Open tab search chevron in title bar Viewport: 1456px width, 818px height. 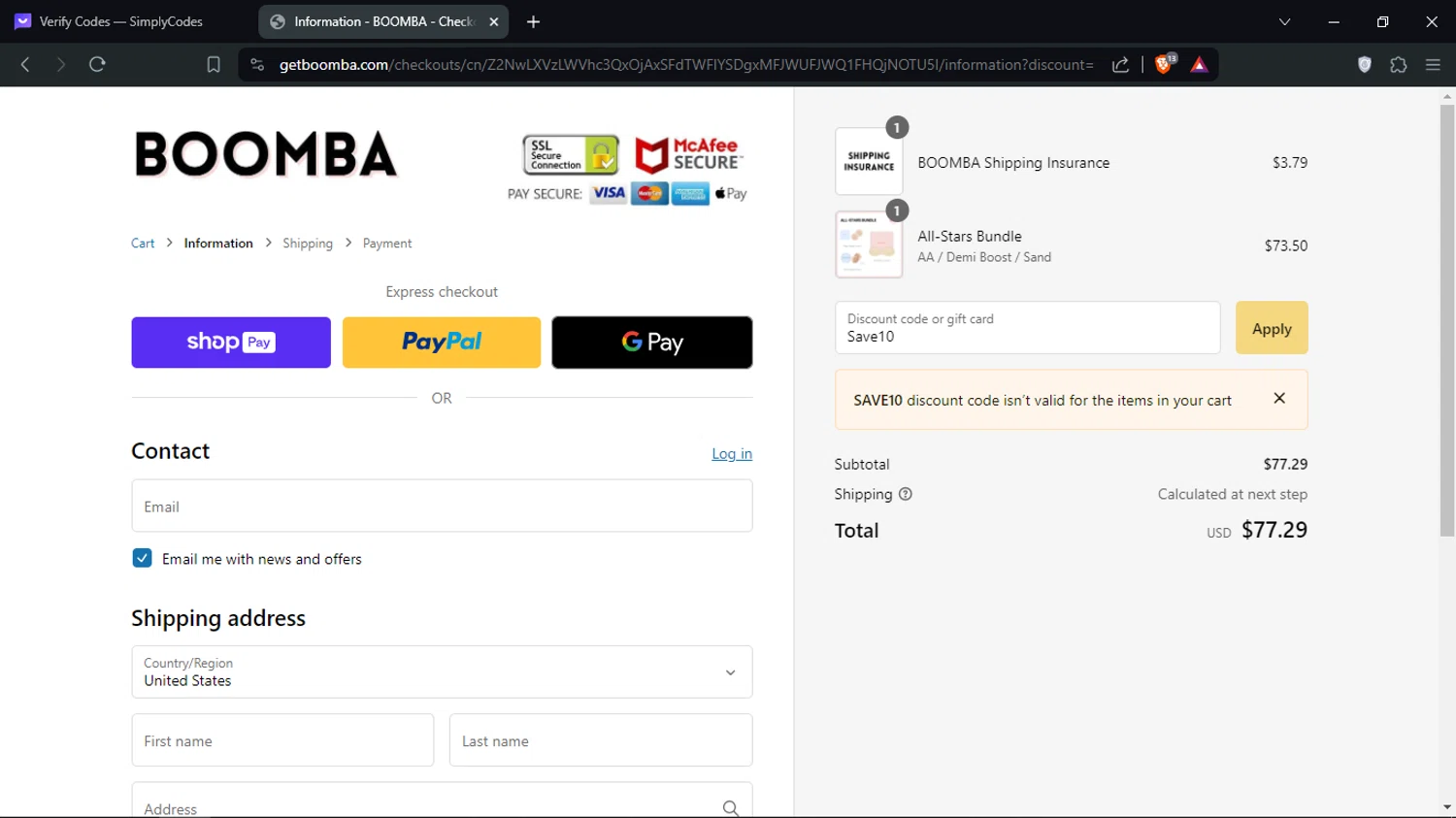pos(1284,21)
